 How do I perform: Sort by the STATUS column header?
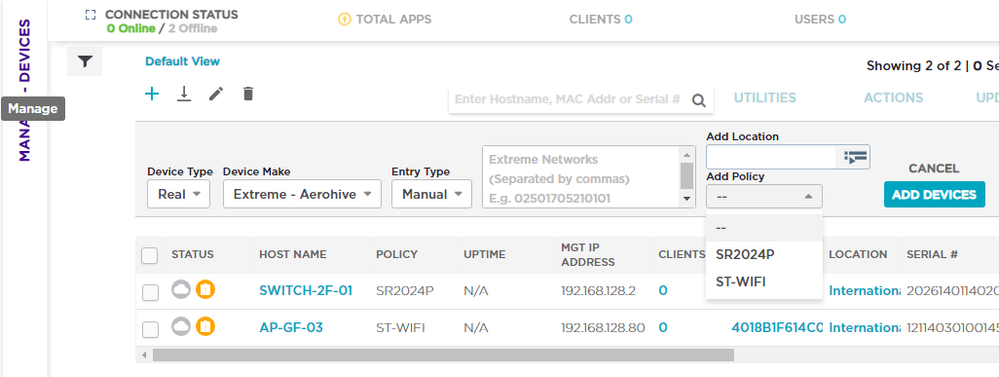coord(192,255)
